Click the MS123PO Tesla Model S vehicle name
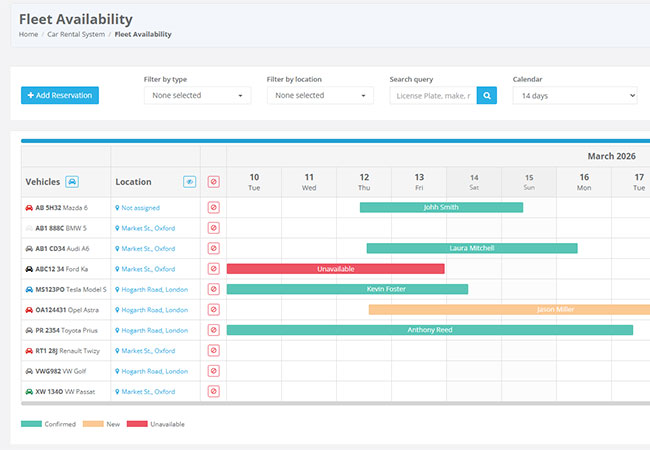 71,289
